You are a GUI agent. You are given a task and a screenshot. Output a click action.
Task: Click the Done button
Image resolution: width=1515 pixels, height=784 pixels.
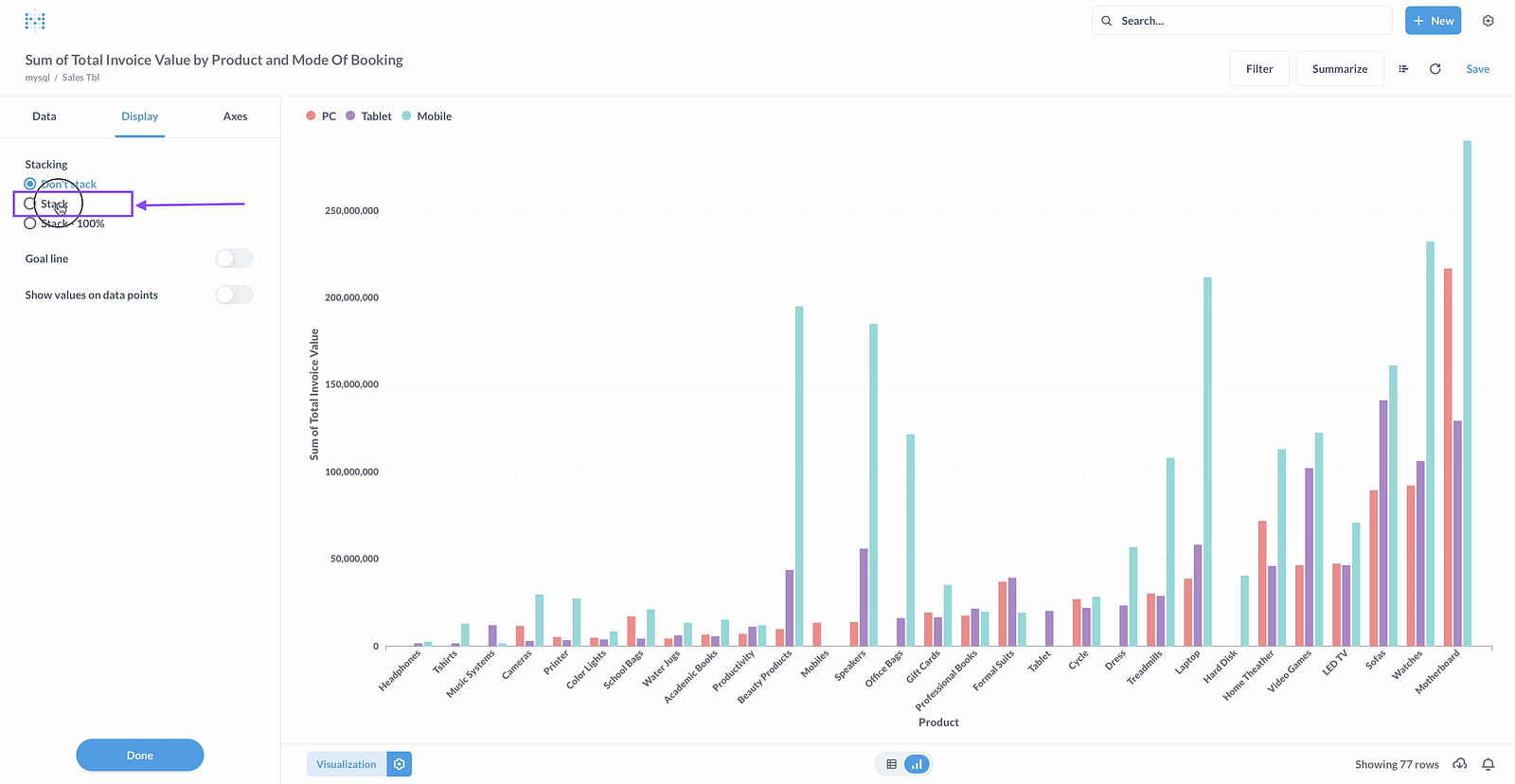140,756
